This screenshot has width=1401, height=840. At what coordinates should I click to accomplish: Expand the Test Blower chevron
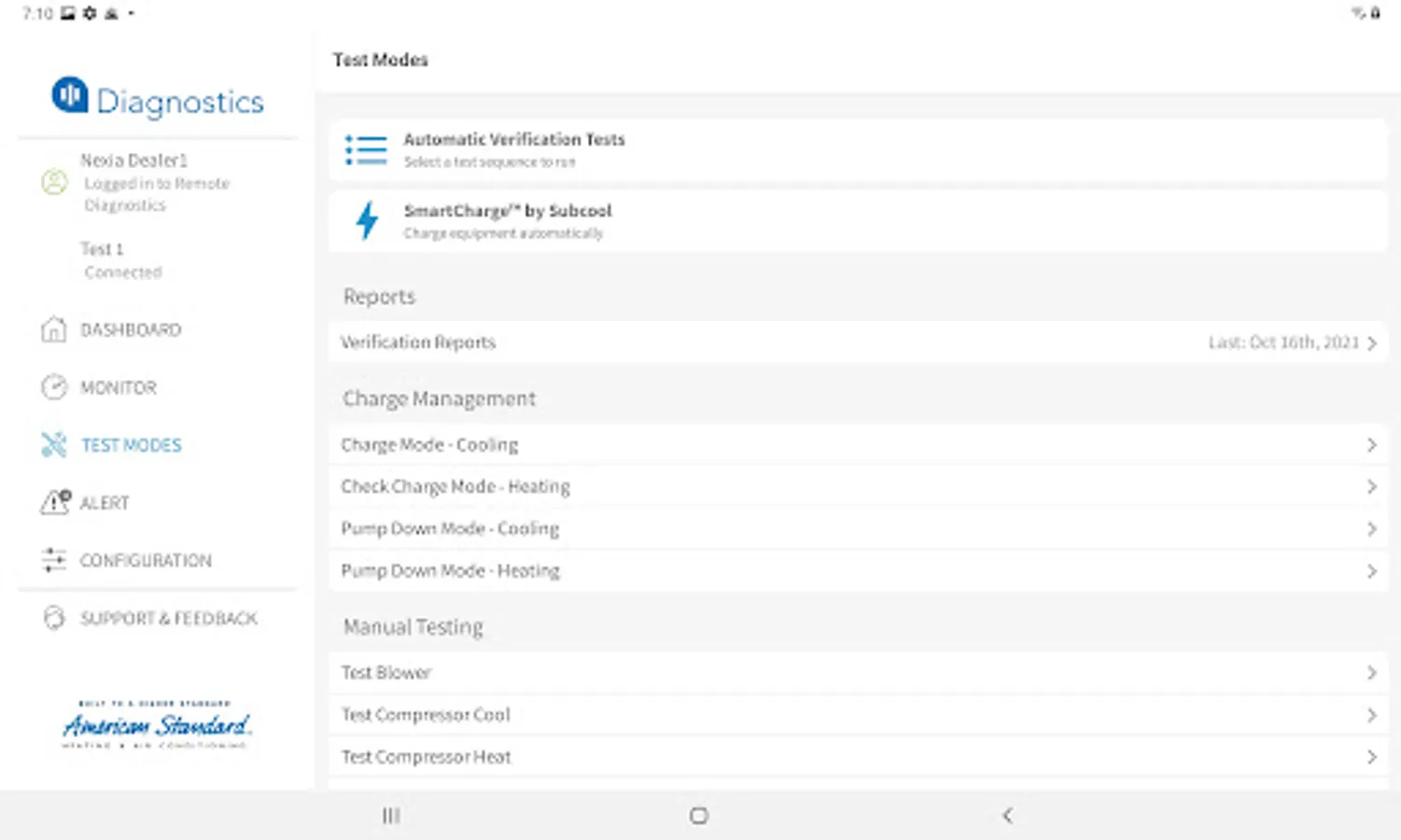click(x=1371, y=672)
